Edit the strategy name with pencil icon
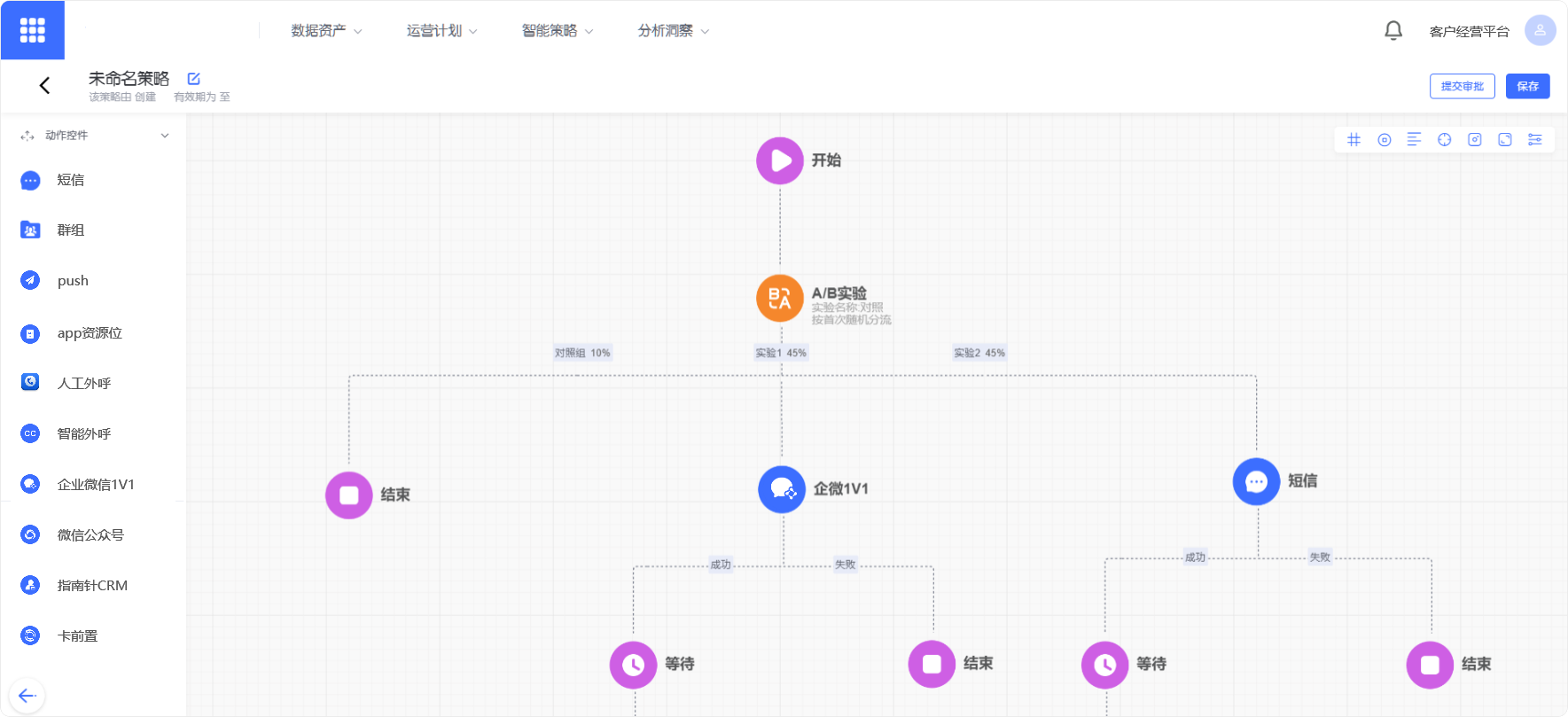 (x=194, y=79)
